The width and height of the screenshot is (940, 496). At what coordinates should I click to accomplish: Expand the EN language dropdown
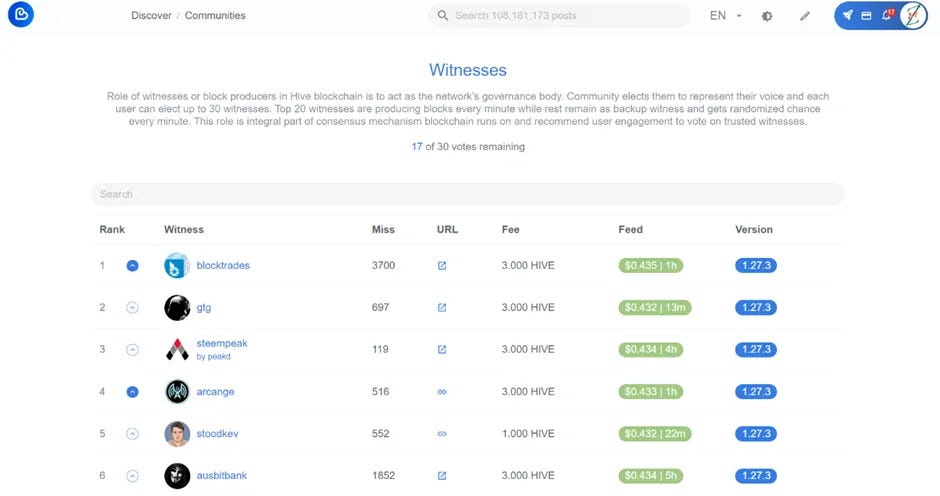coord(725,16)
